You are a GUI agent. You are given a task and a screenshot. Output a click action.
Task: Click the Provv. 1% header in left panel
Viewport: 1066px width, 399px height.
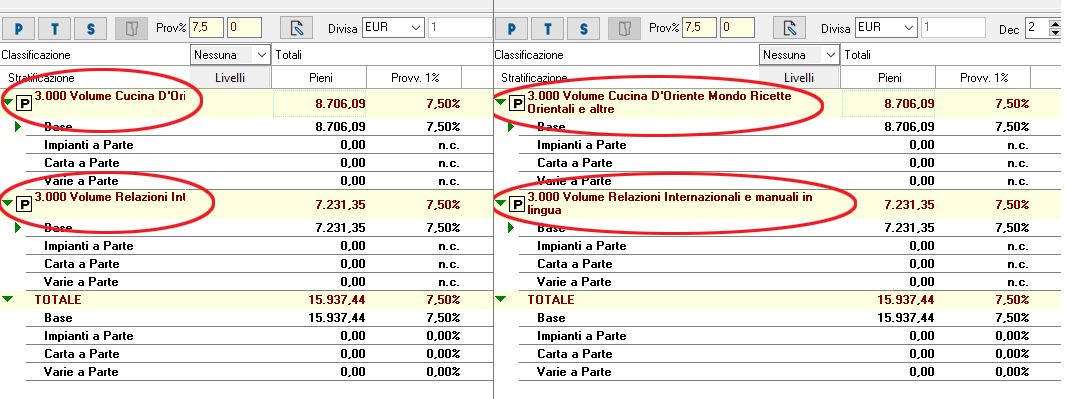pos(414,77)
